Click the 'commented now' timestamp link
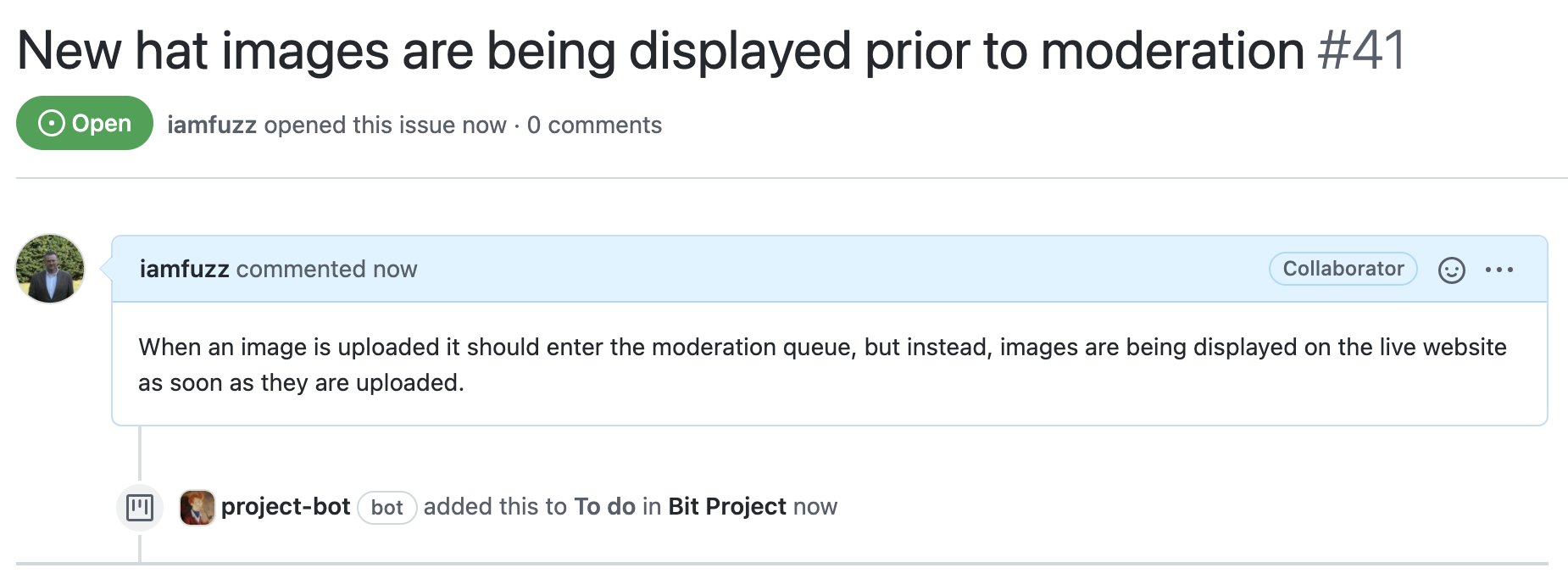Image resolution: width=1568 pixels, height=579 pixels. [326, 269]
